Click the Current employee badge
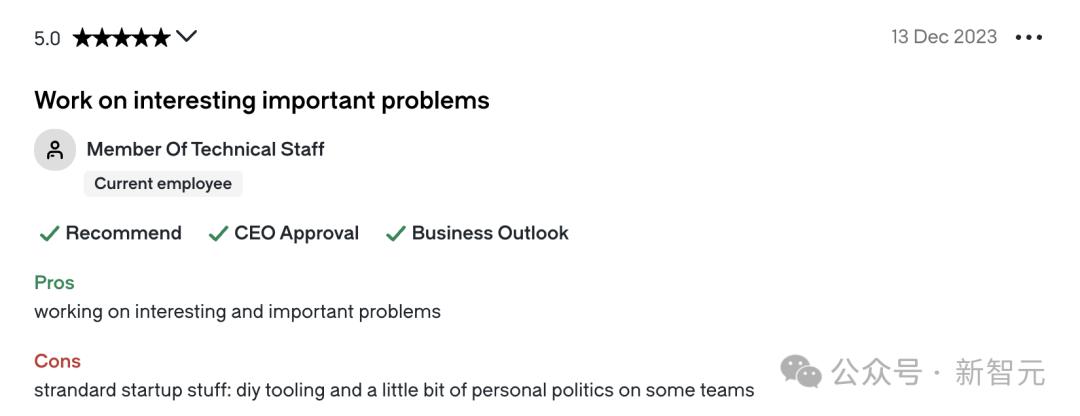 pos(163,183)
